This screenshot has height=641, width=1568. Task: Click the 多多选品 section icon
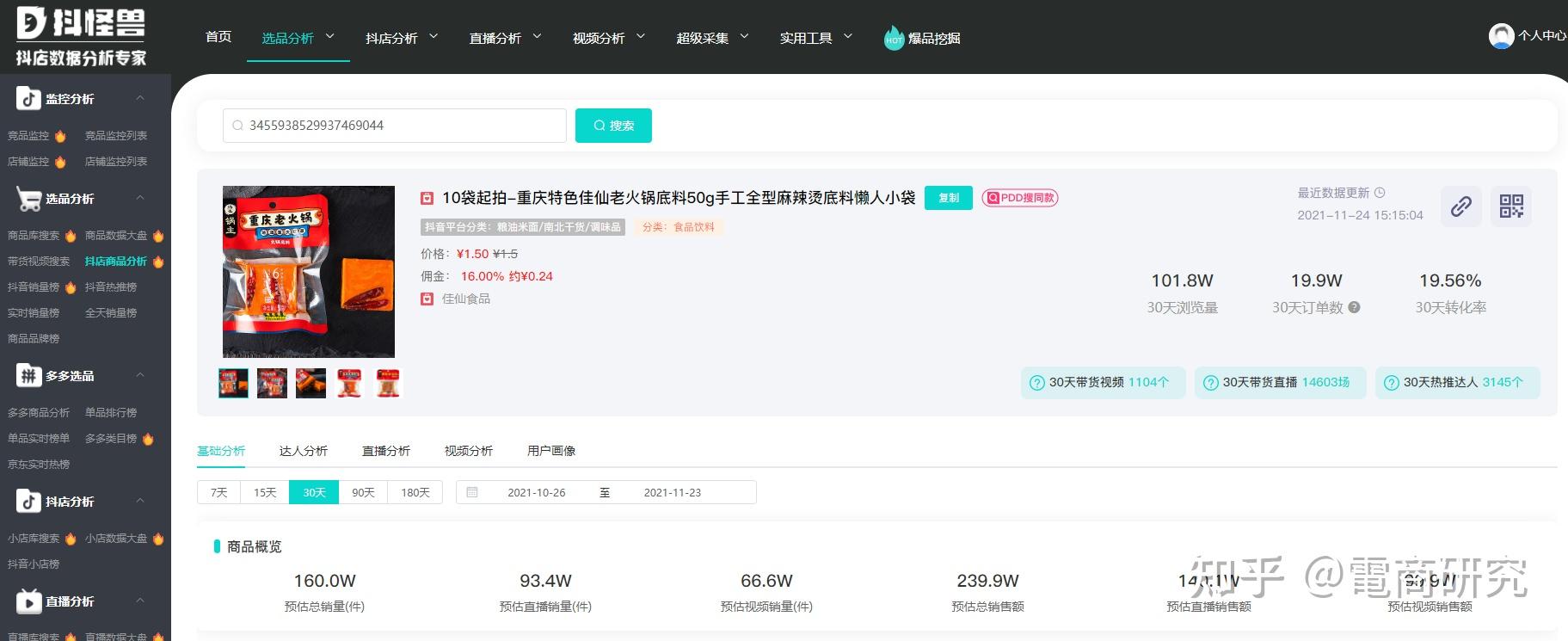pos(28,375)
